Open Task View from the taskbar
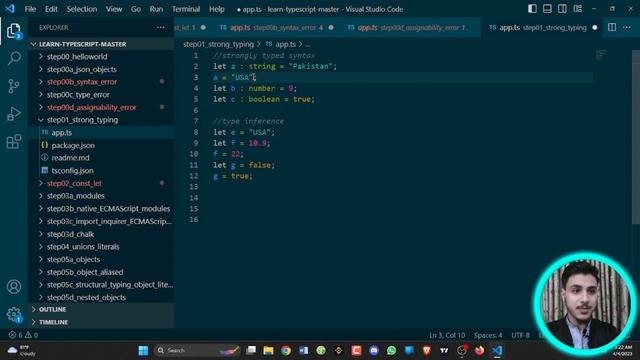The width and height of the screenshot is (640, 360). pos(251,351)
